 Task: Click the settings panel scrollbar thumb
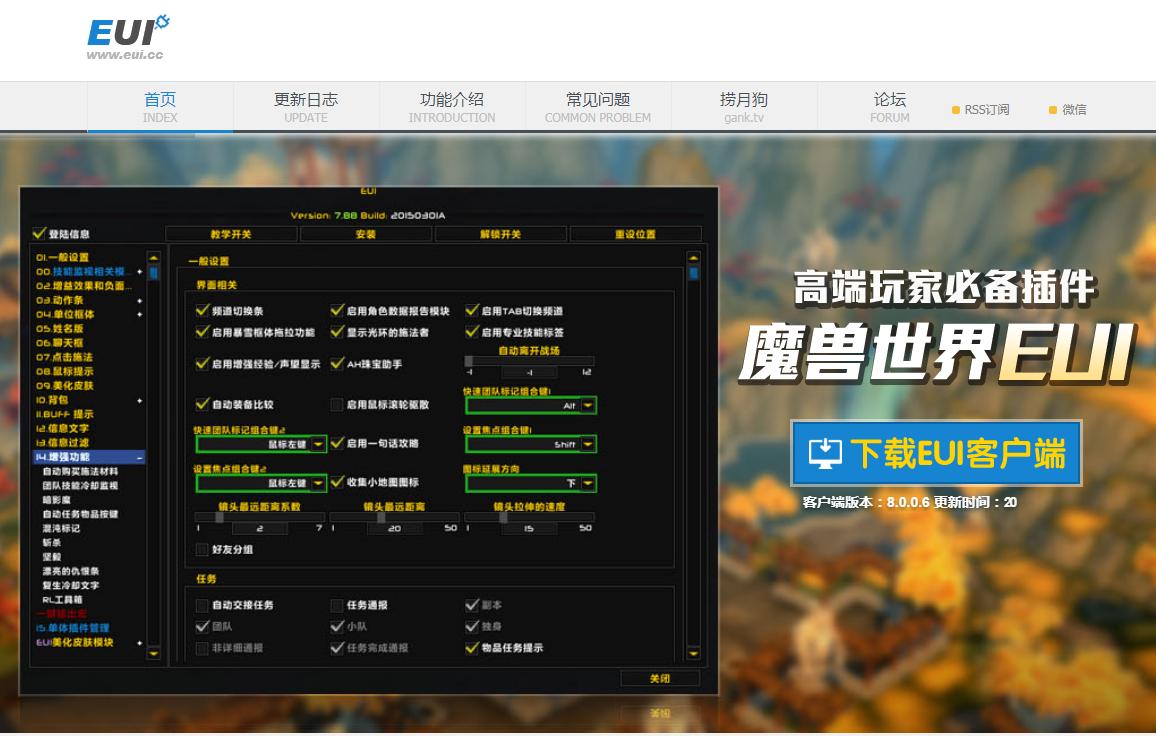[x=693, y=273]
